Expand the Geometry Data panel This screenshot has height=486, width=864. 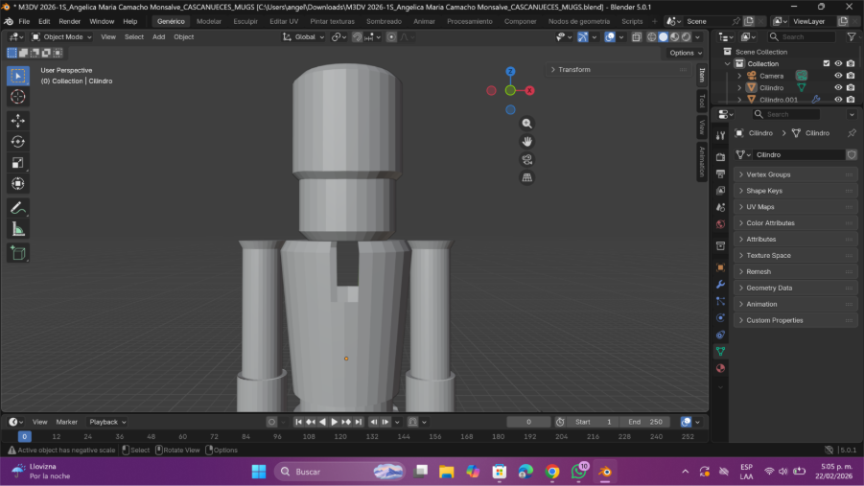click(x=795, y=288)
